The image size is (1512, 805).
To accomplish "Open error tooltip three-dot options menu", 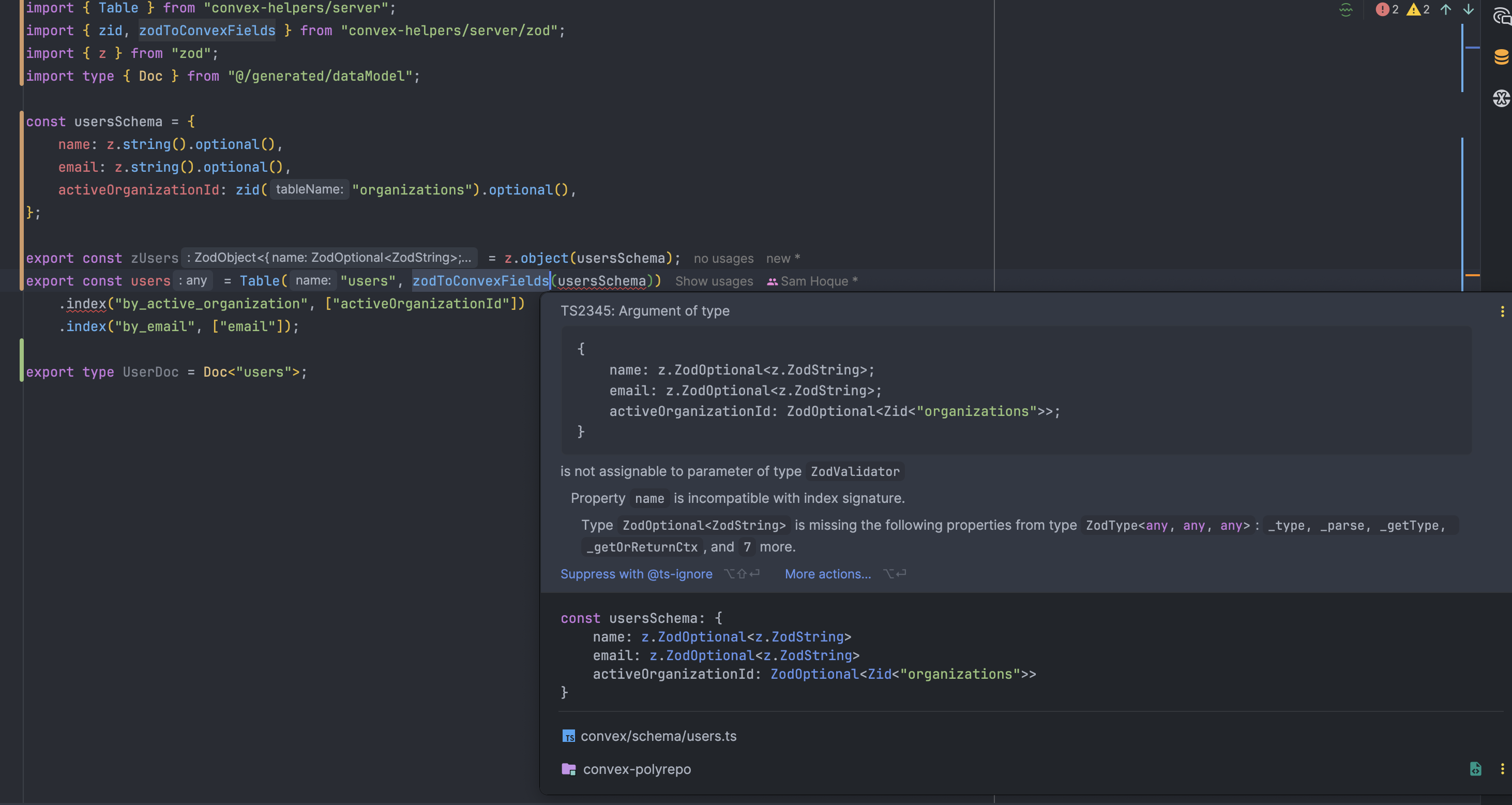I will coord(1502,312).
